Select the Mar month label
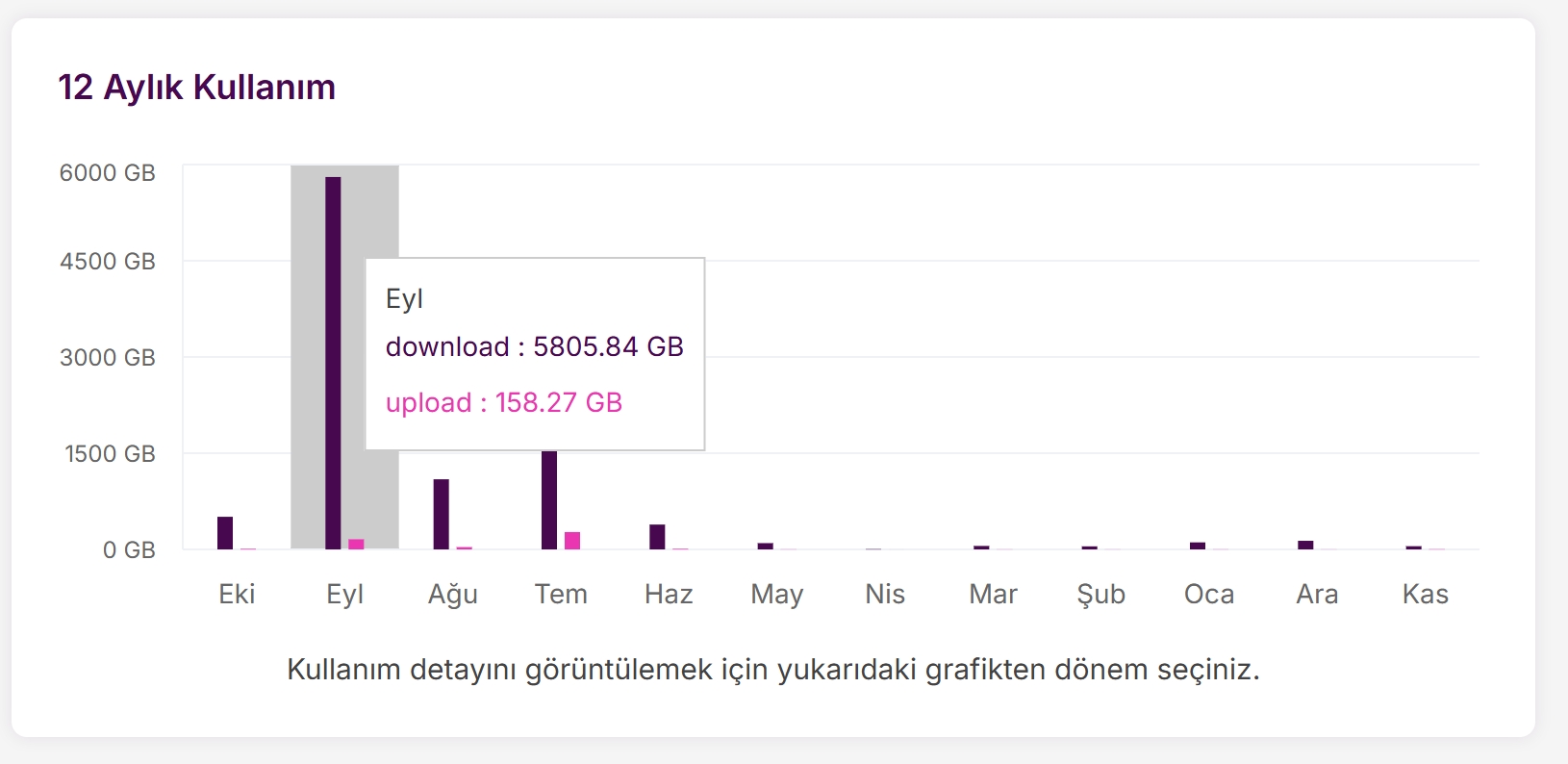1568x764 pixels. pos(993,594)
